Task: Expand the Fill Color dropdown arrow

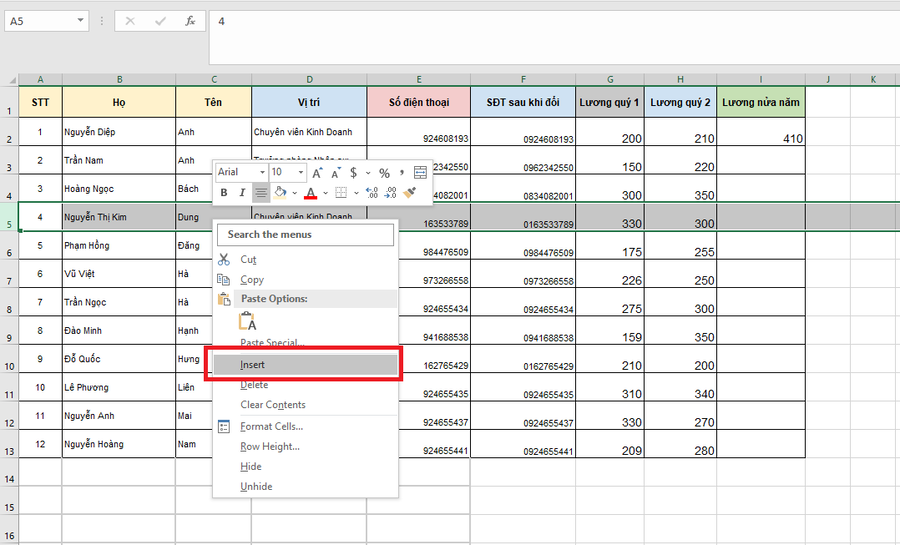Action: 294,193
